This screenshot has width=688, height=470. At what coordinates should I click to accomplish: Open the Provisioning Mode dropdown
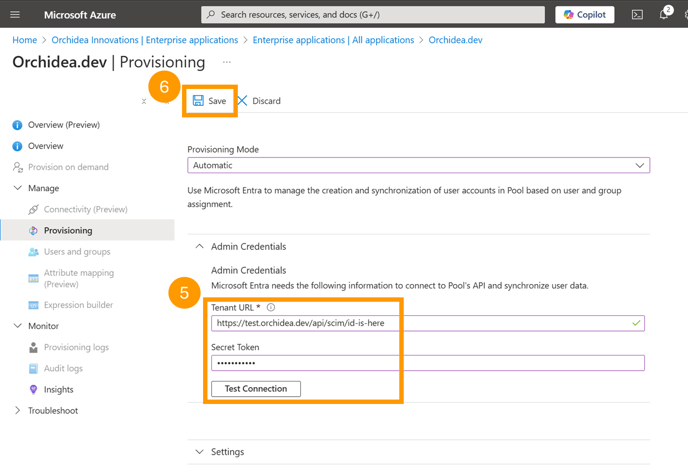[x=418, y=165]
